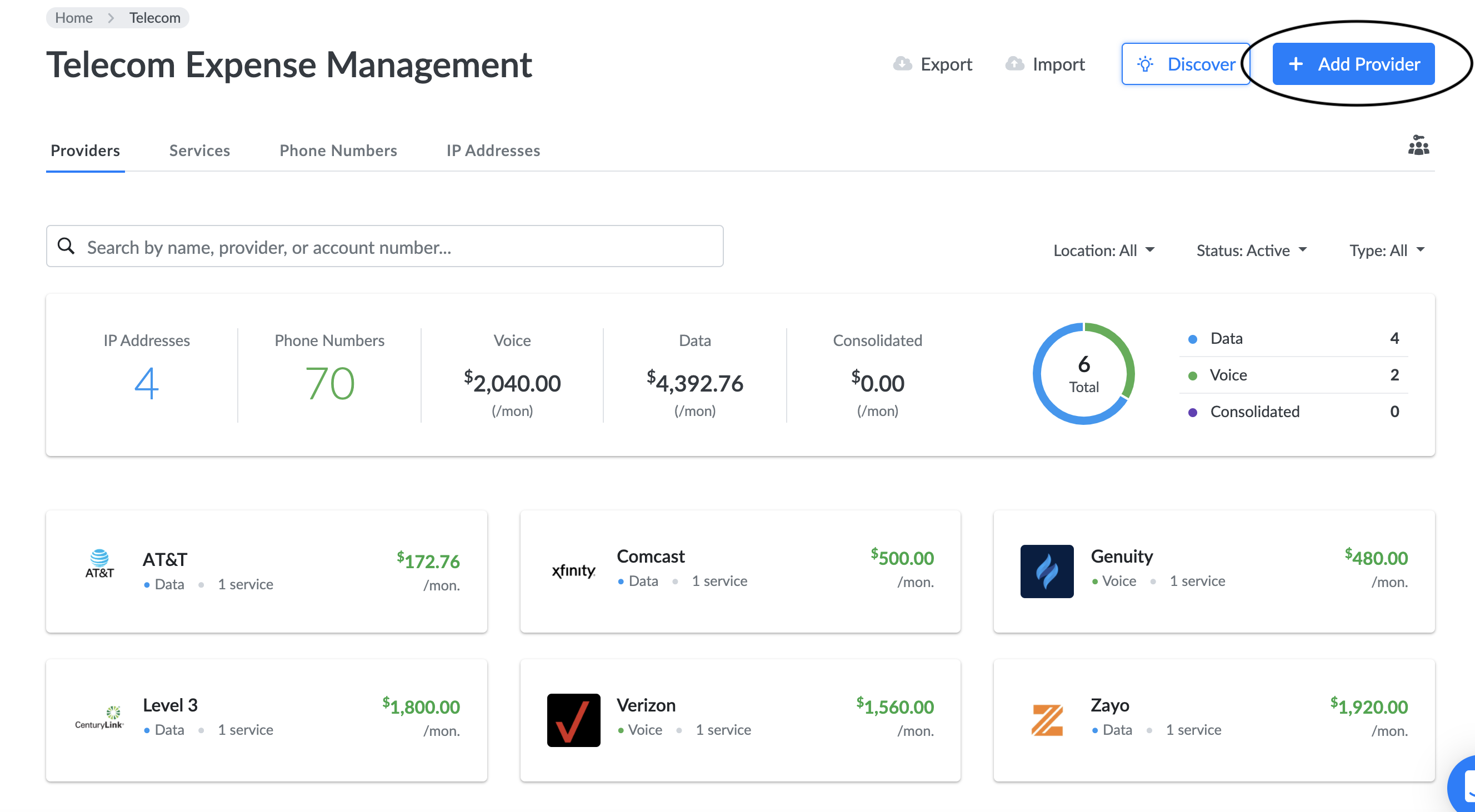Switch to the Services tab
1475x812 pixels.
199,150
